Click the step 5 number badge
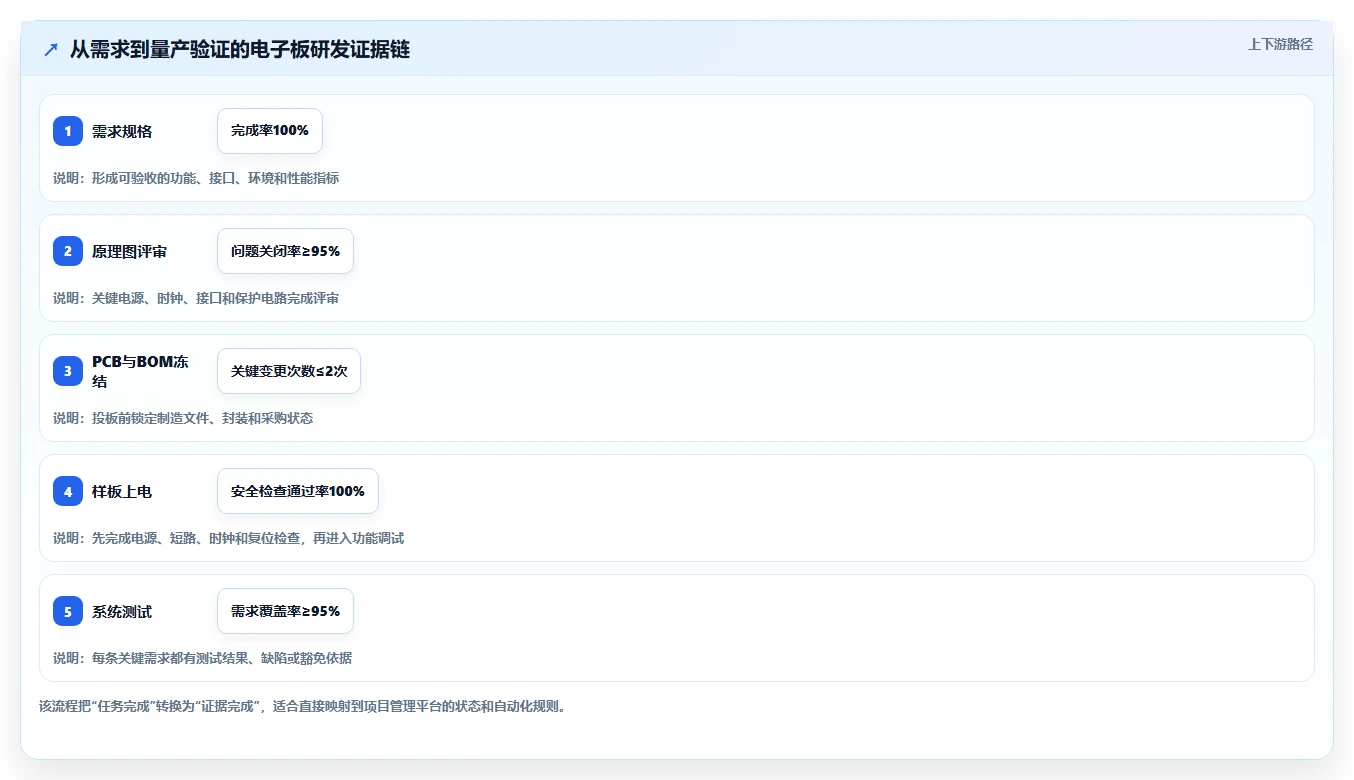The image size is (1354, 780). (x=68, y=611)
